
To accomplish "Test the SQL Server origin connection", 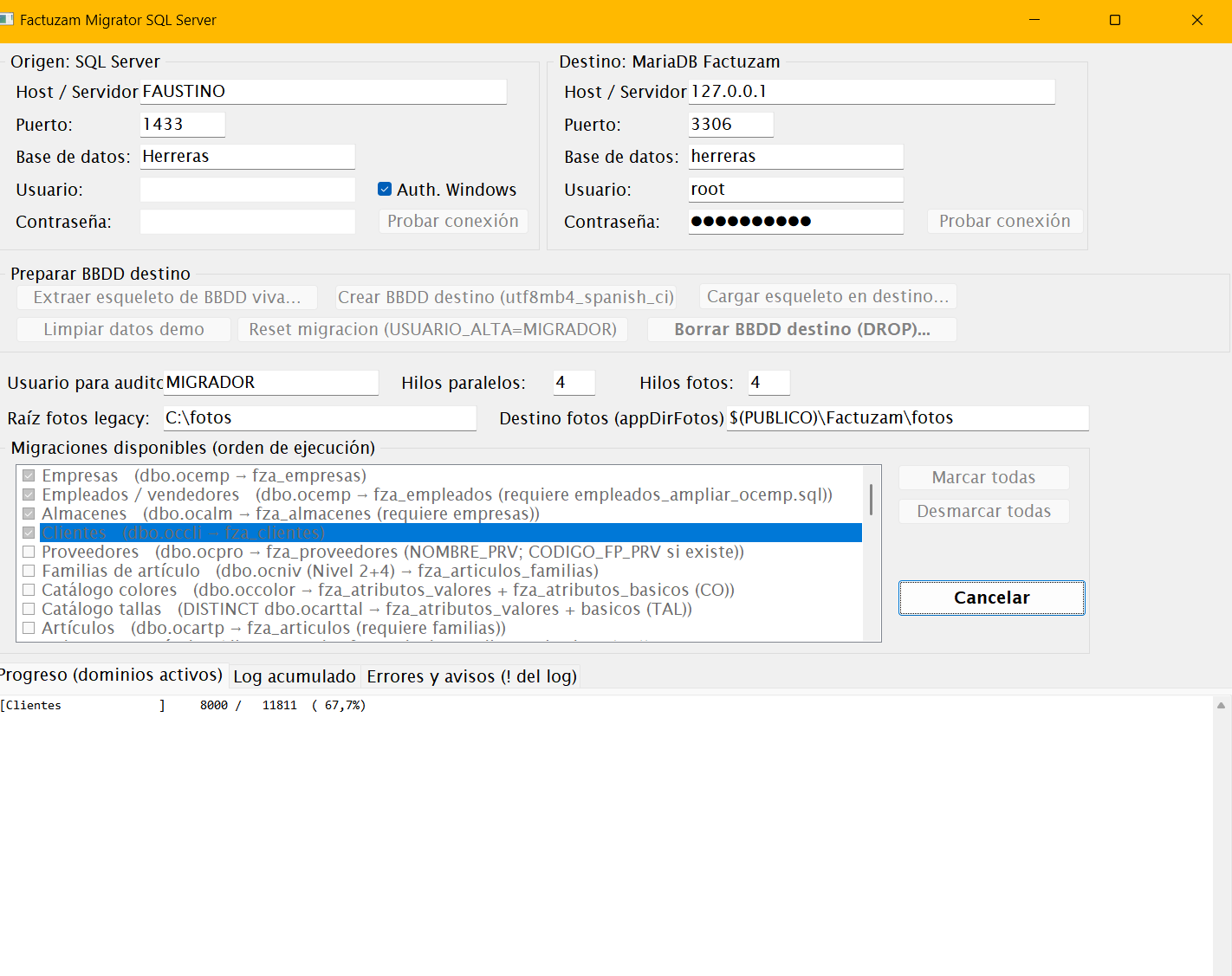I will click(453, 221).
